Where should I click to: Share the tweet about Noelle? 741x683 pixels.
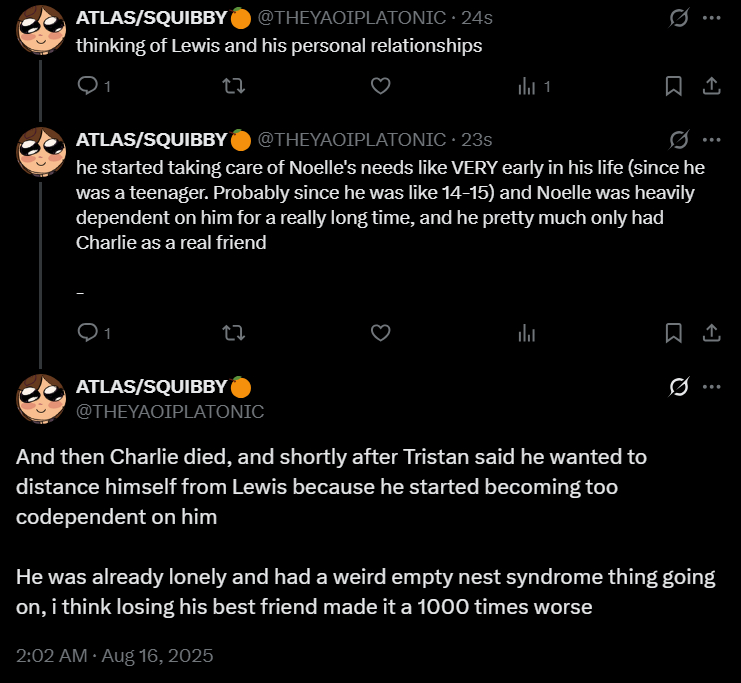tap(712, 333)
